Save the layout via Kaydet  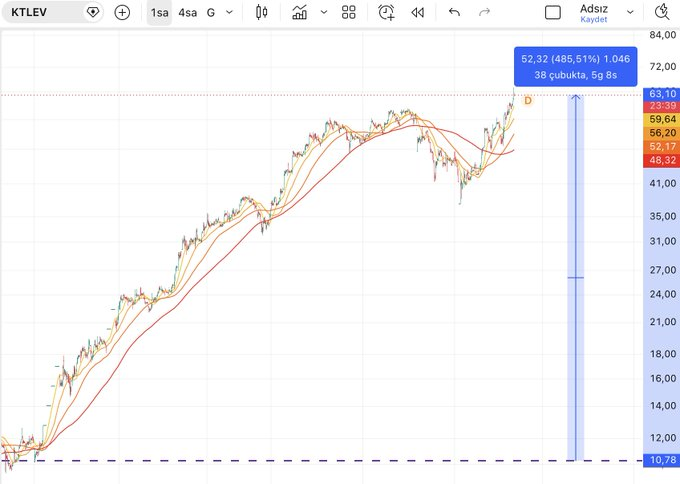coord(594,20)
